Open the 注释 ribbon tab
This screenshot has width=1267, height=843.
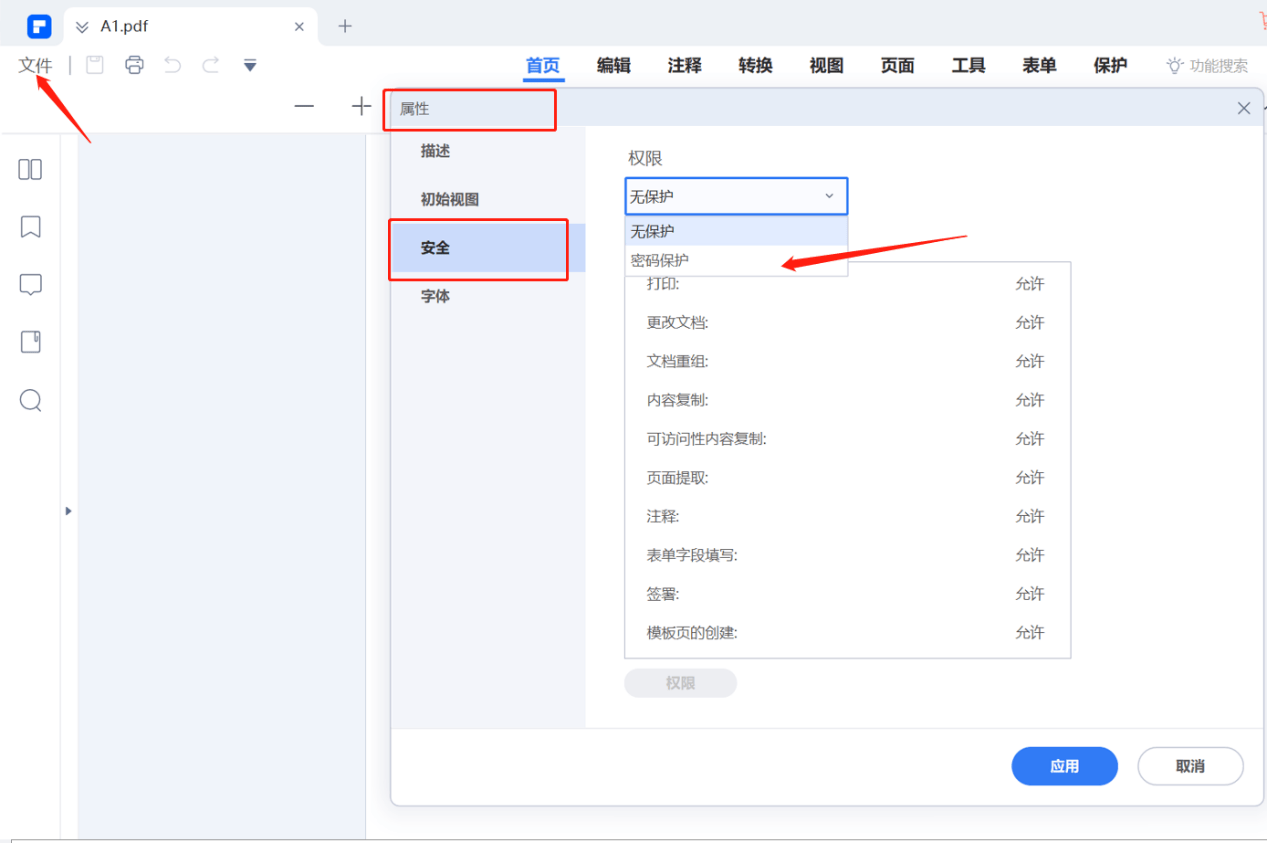[685, 66]
